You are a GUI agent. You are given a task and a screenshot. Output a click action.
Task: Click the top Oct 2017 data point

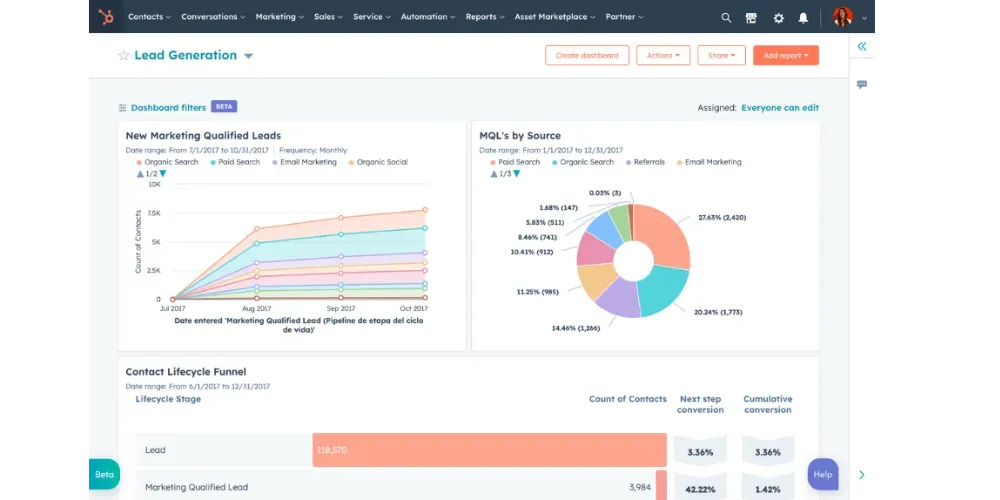coord(425,210)
